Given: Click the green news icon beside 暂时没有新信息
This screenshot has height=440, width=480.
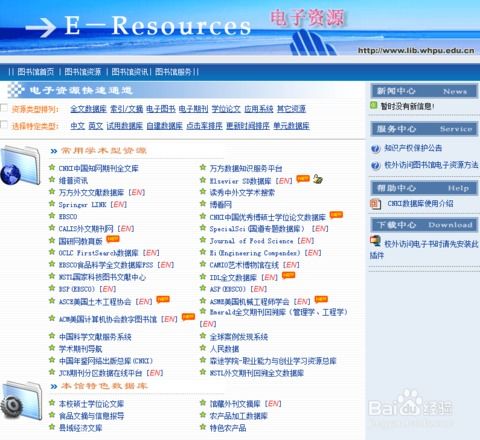Looking at the screenshot, I should [374, 105].
